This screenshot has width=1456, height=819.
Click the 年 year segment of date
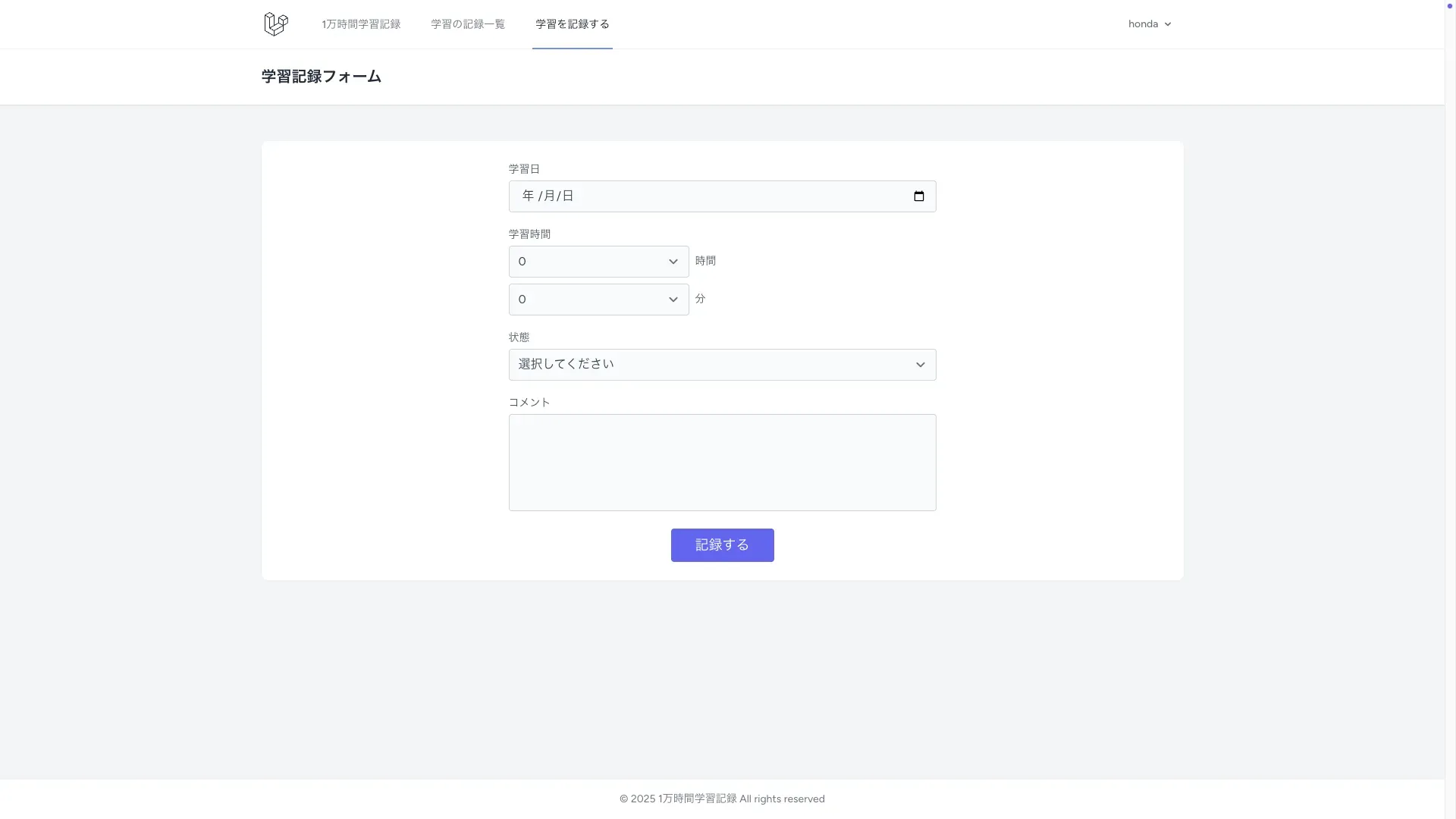(528, 196)
